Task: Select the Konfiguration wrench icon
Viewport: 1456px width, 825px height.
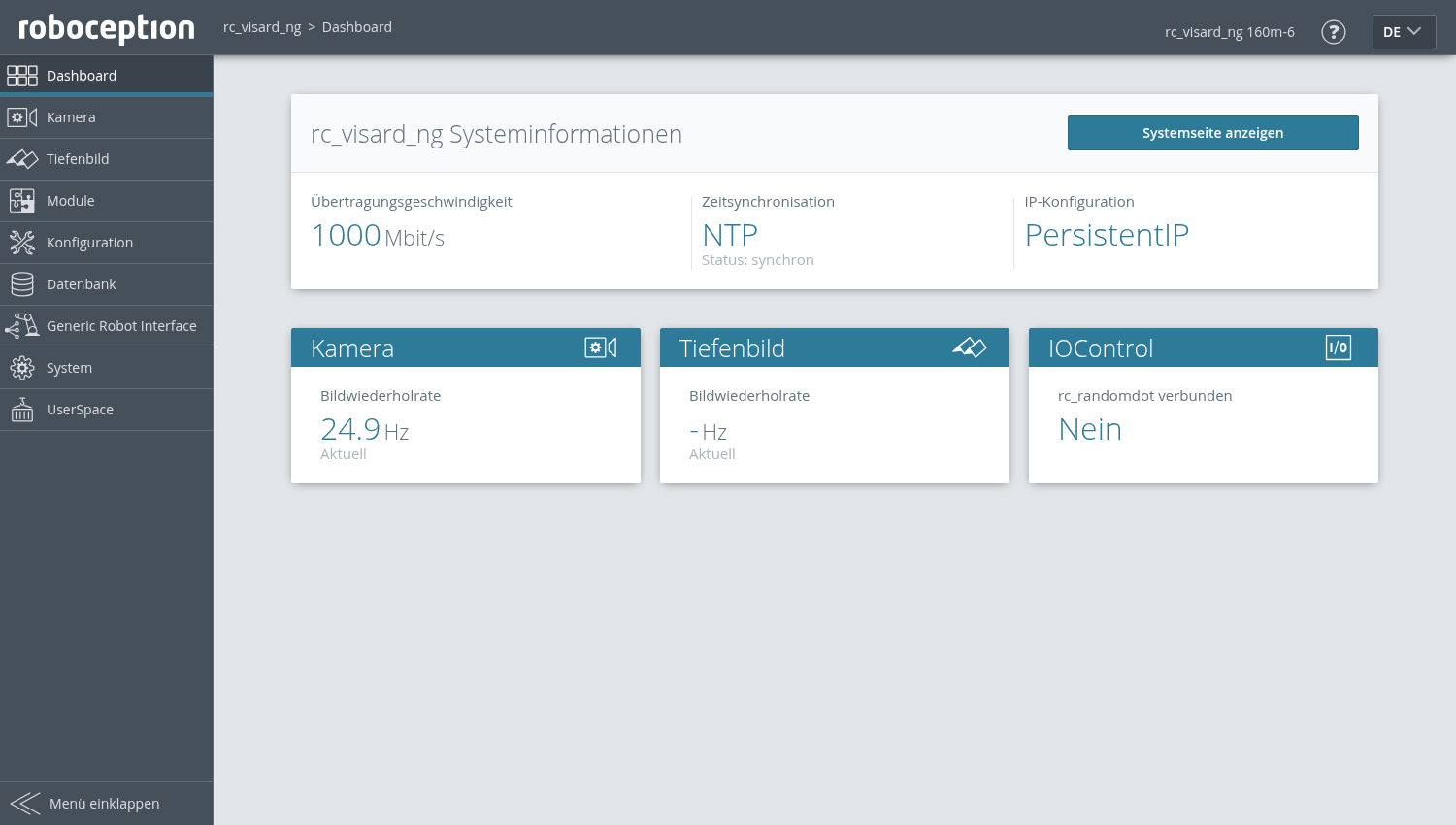Action: pos(21,242)
